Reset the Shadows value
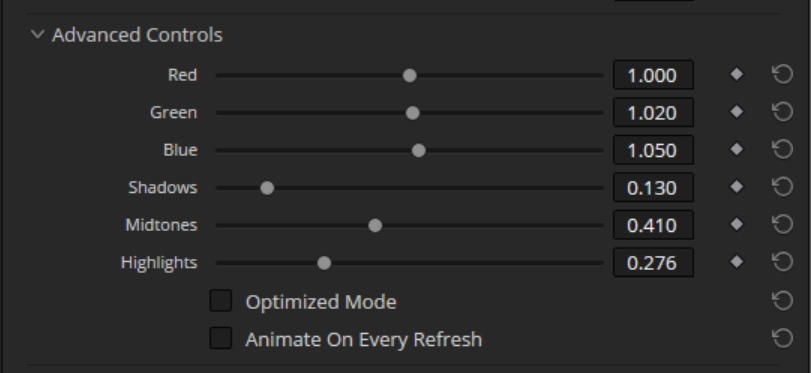Viewport: 811px width, 373px height. [783, 187]
